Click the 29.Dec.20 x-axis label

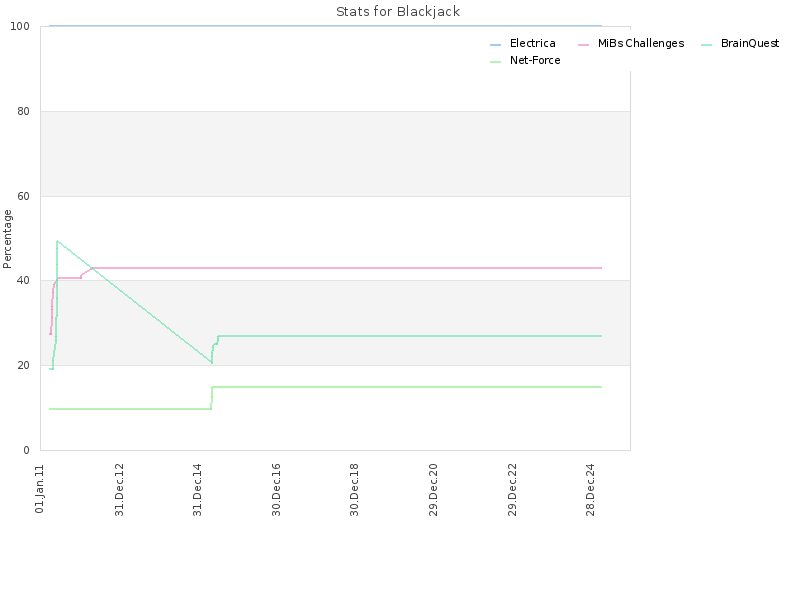433,490
